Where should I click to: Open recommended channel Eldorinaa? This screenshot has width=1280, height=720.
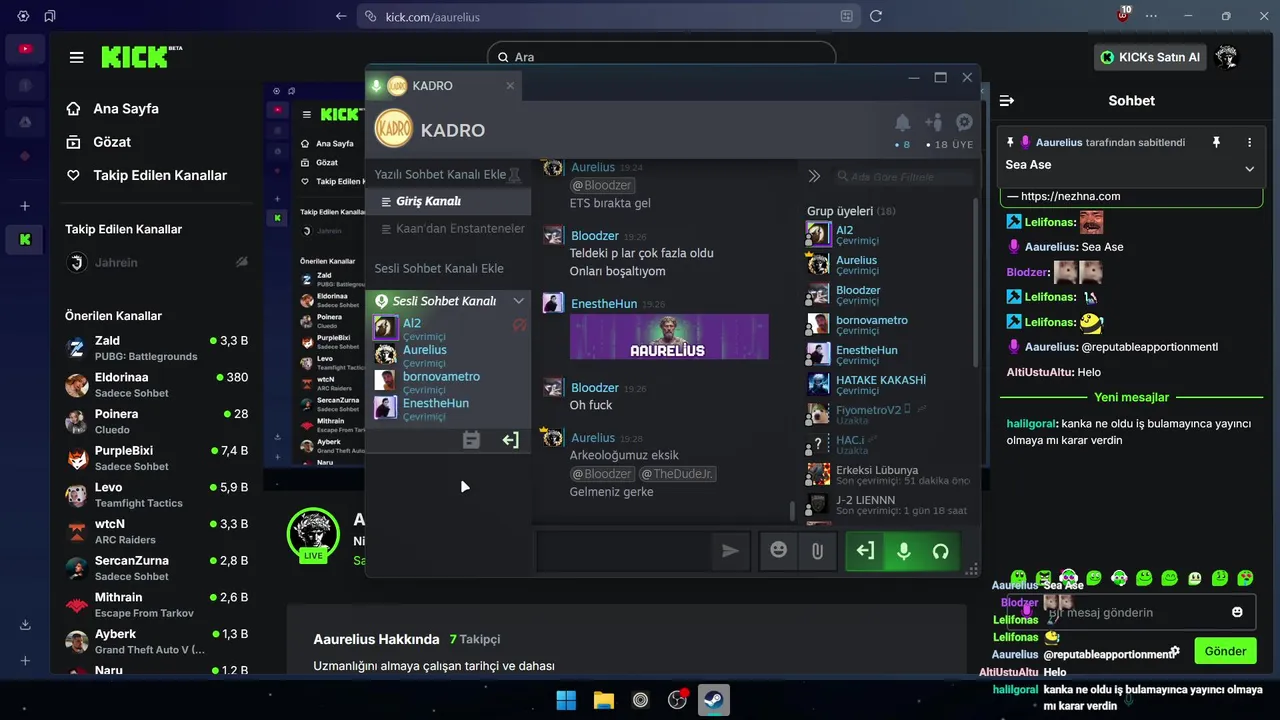pos(156,385)
